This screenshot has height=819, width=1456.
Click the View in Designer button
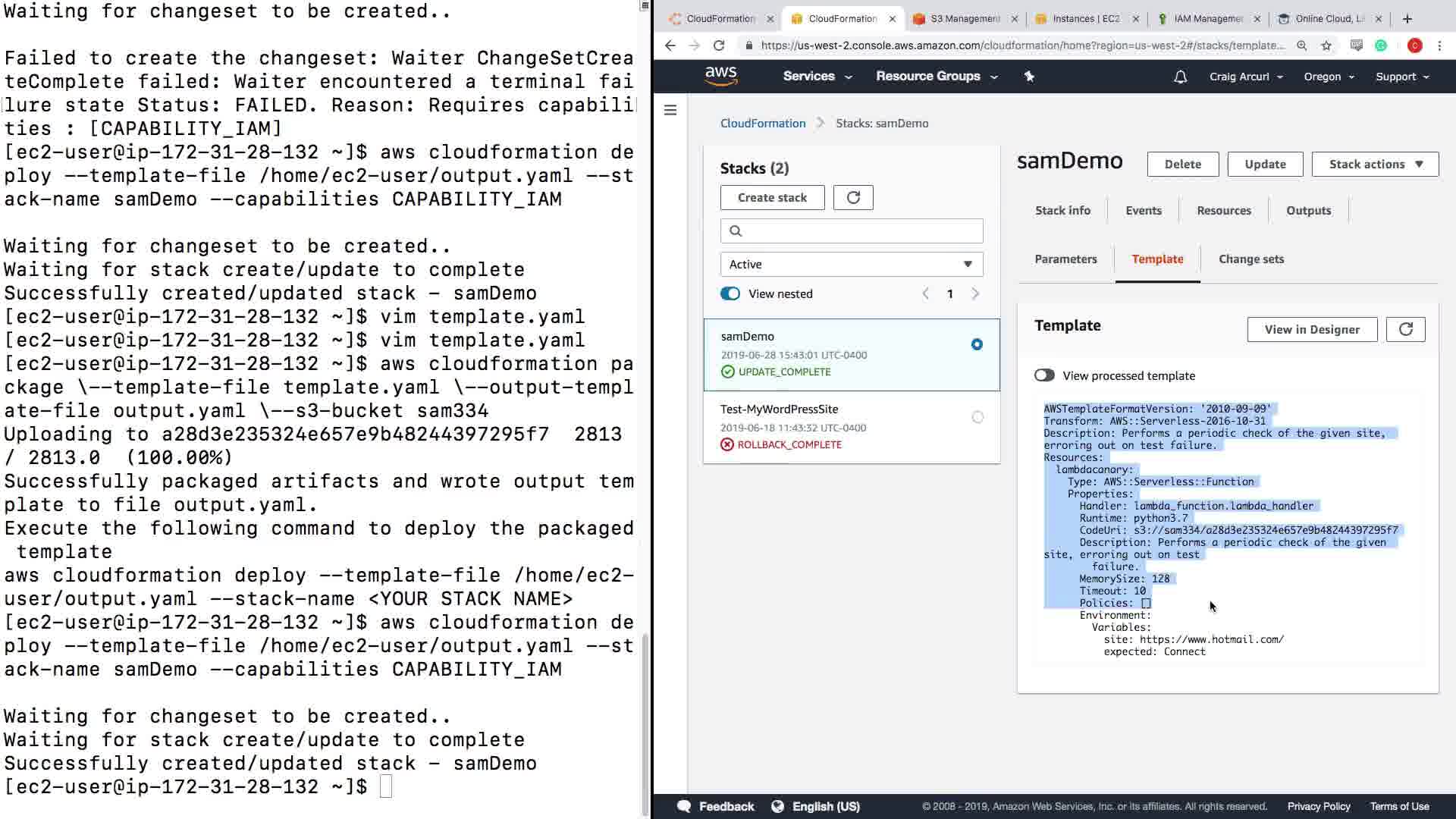tap(1311, 329)
